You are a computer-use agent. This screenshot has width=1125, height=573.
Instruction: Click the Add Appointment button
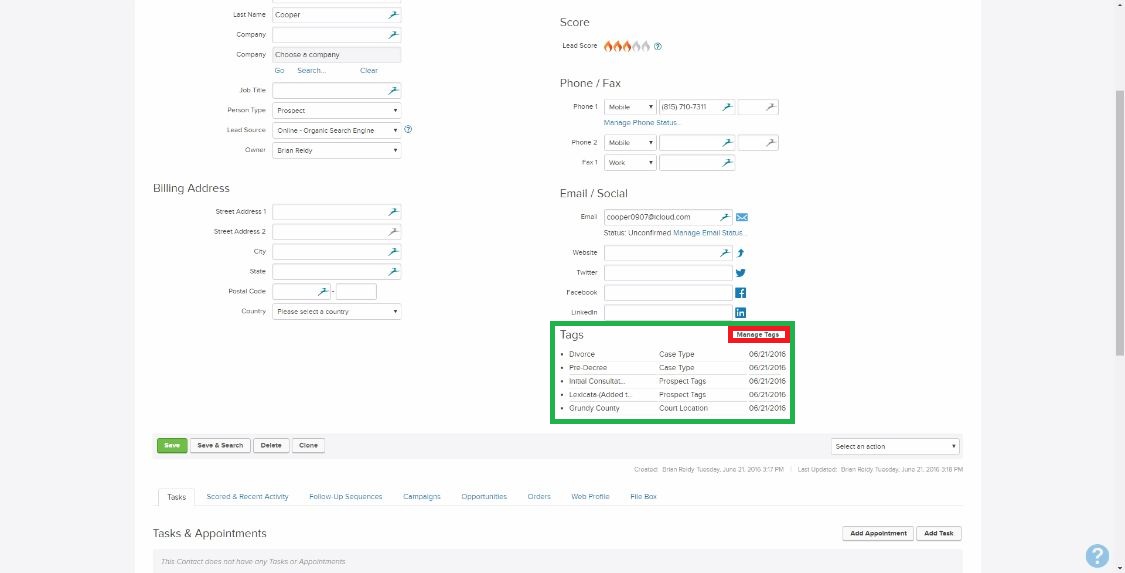click(x=878, y=534)
